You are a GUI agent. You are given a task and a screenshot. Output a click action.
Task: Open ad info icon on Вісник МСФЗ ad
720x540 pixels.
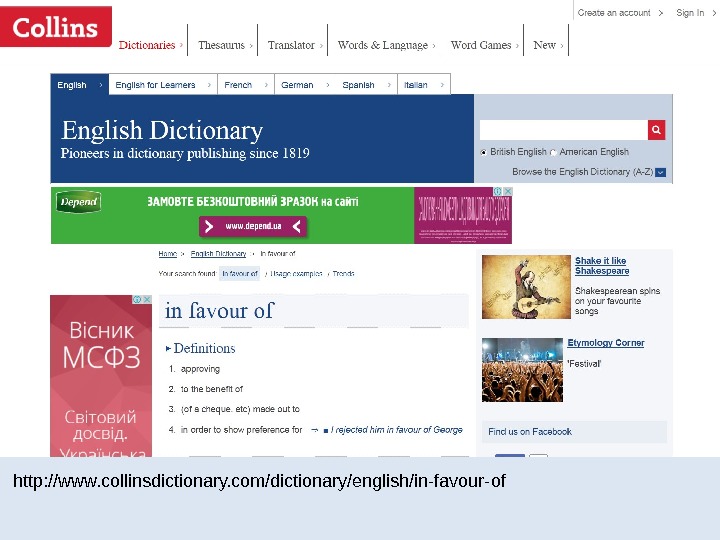[x=137, y=299]
